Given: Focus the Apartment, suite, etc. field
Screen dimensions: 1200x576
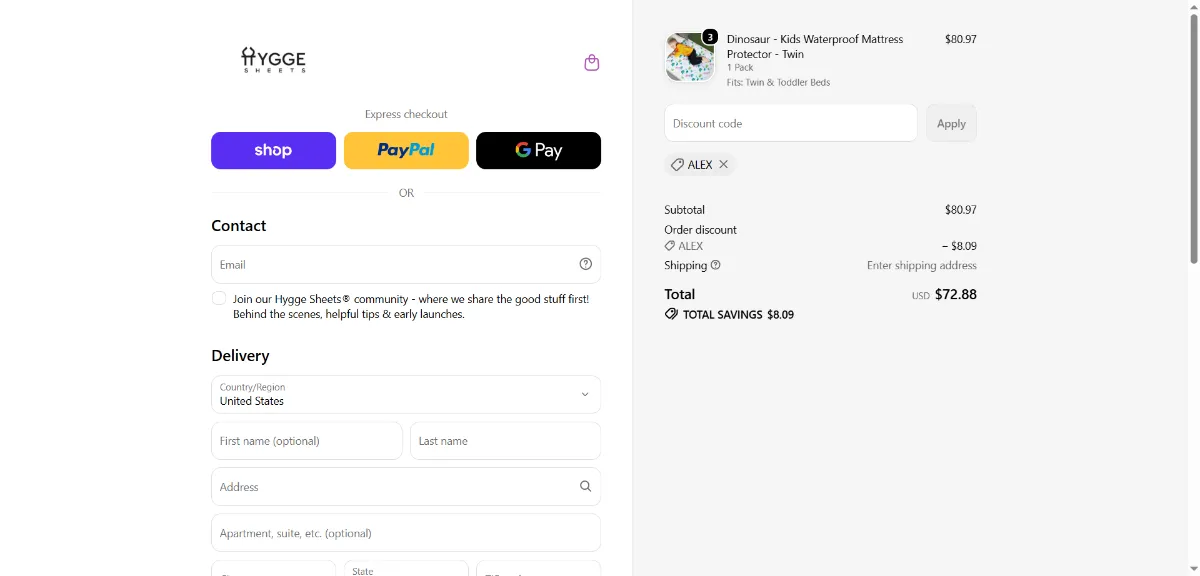Looking at the screenshot, I should pos(406,533).
